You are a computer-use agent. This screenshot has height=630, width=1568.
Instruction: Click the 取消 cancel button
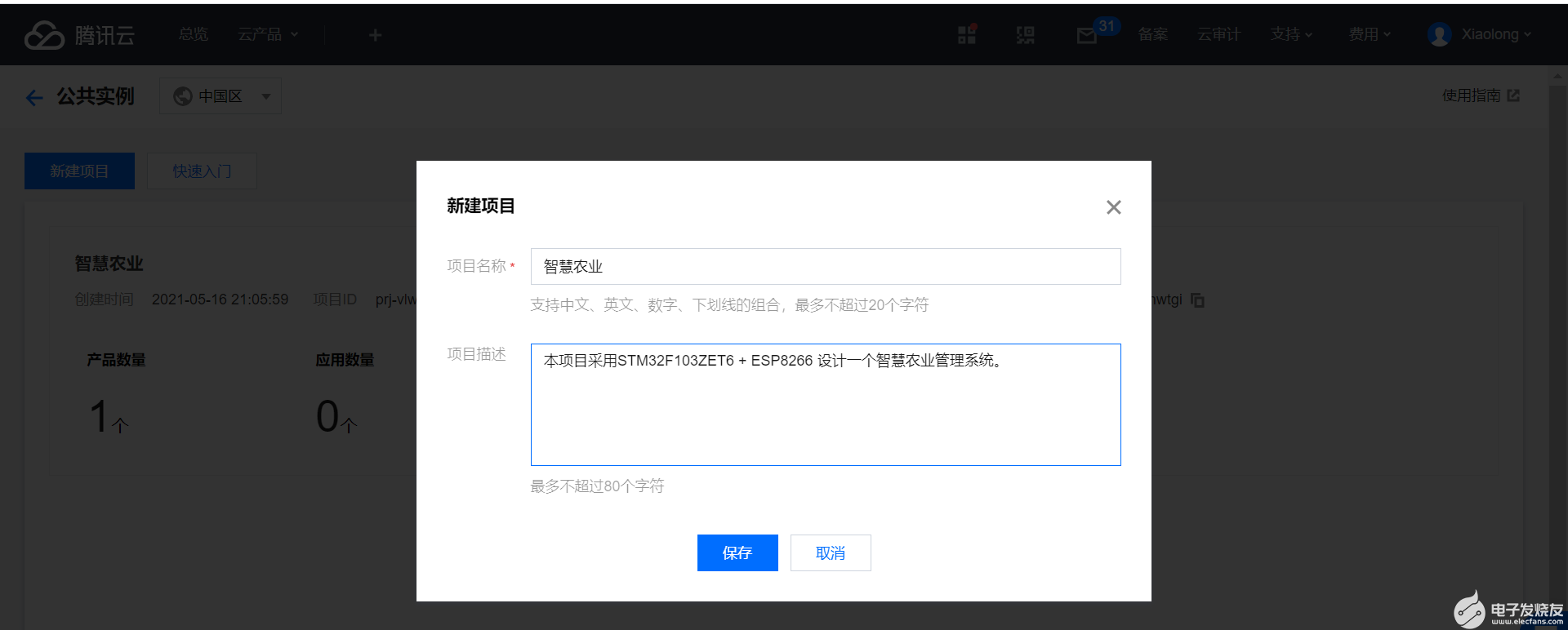pos(831,552)
